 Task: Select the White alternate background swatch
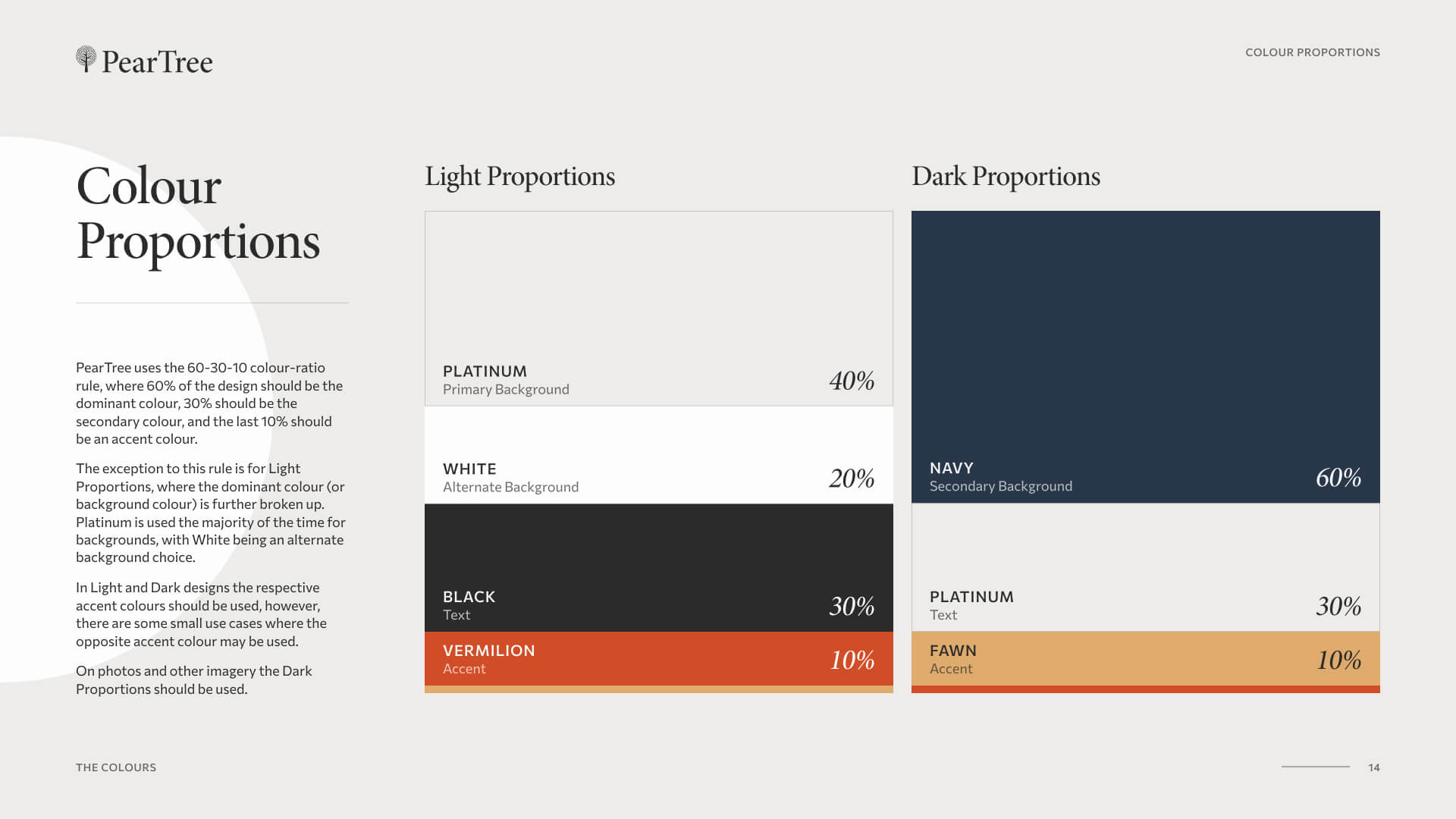(659, 455)
